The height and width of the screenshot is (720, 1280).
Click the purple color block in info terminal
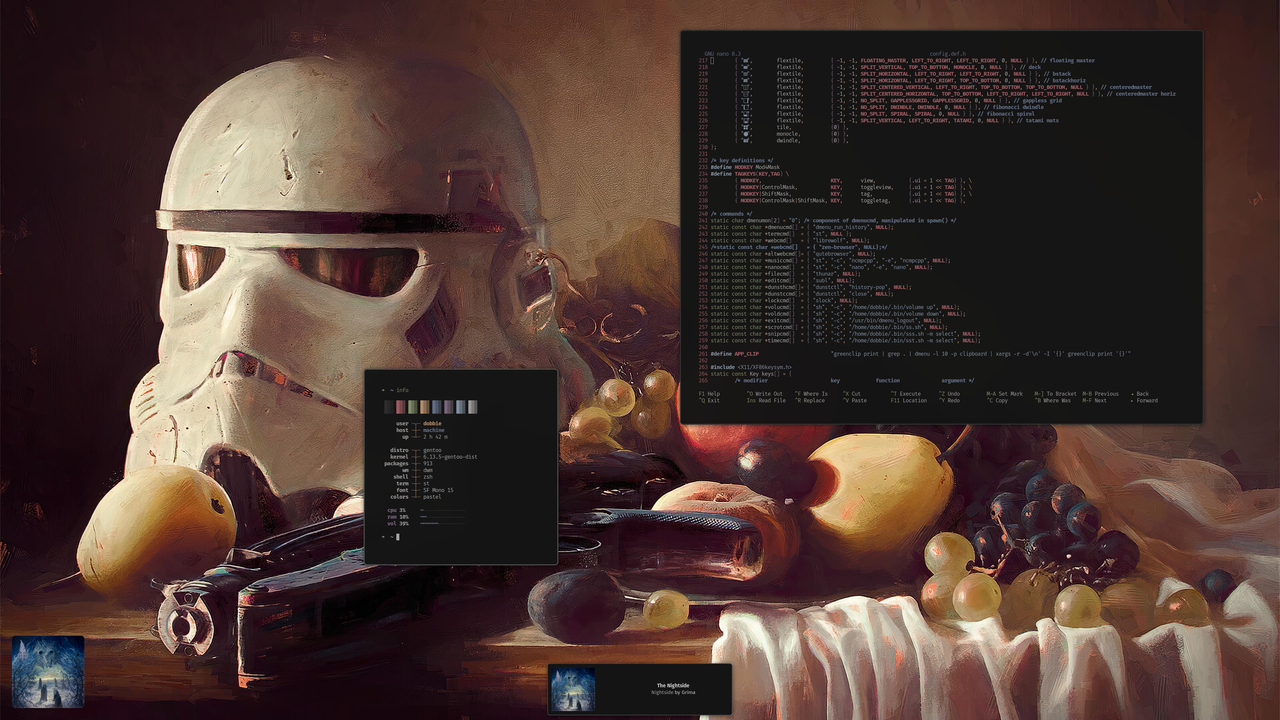[449, 407]
